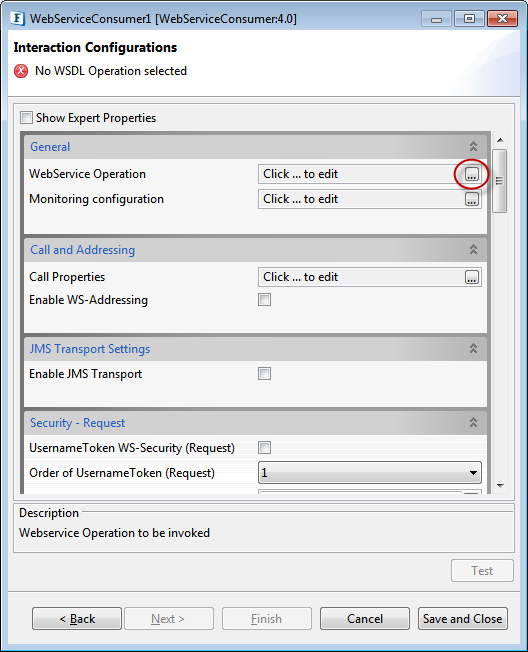Toggle UsernameToken WS-Security (Request) checkbox
The width and height of the screenshot is (528, 652).
[264, 447]
